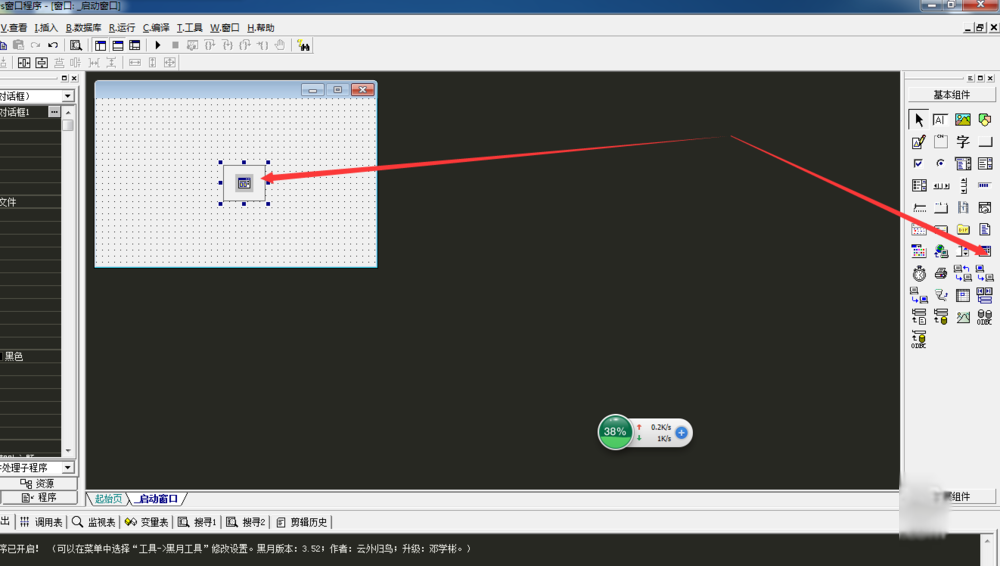Pick the folder DIR directory box component
Viewport: 1000px width, 566px height.
click(962, 230)
